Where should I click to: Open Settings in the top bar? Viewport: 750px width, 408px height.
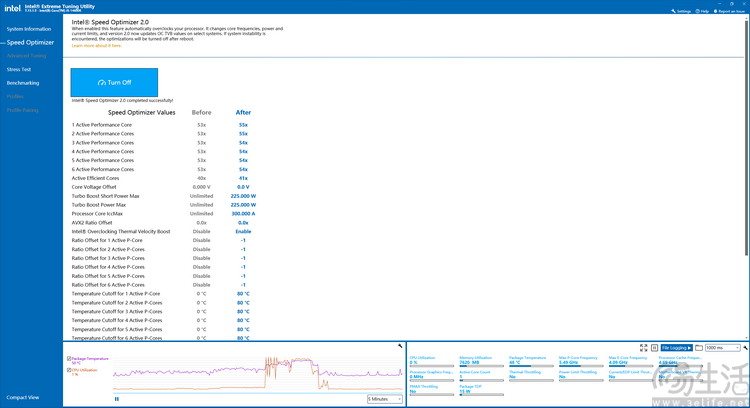[x=681, y=11]
